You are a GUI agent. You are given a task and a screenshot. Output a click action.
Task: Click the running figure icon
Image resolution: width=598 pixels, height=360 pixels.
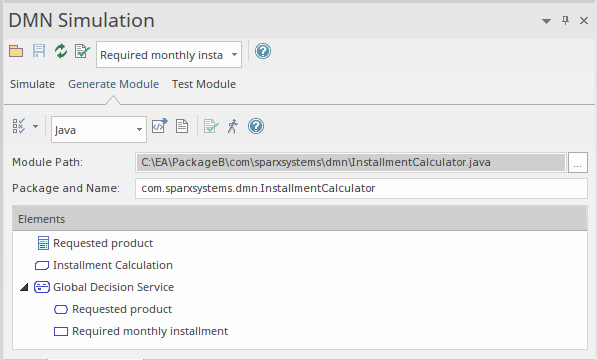point(233,126)
